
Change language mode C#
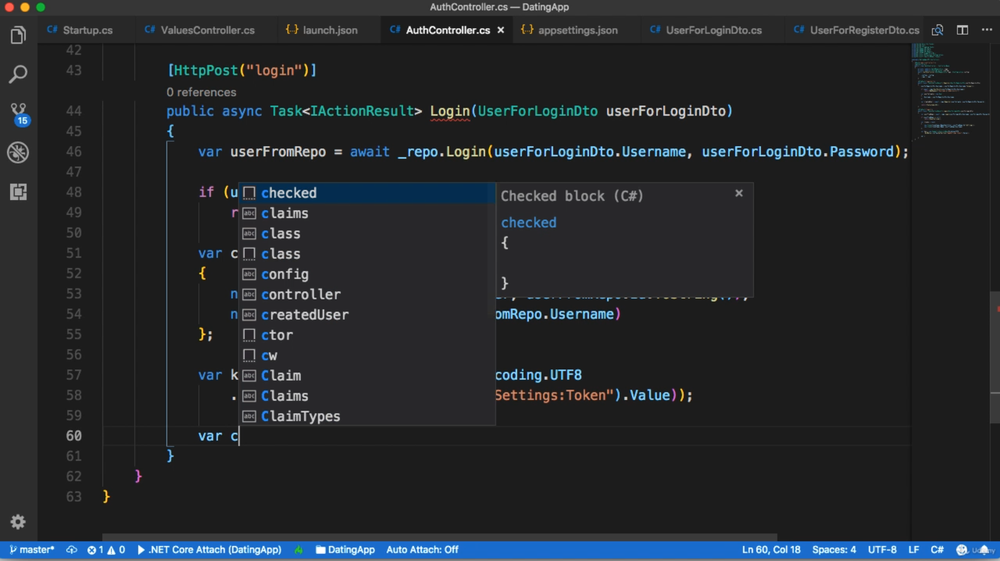click(x=937, y=550)
